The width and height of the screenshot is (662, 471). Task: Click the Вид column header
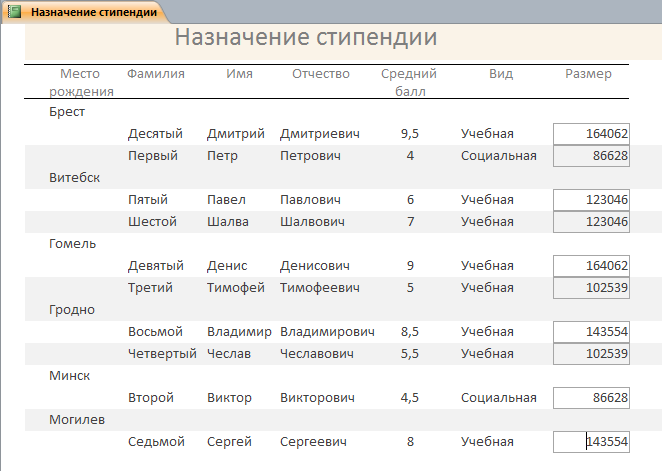coord(501,74)
